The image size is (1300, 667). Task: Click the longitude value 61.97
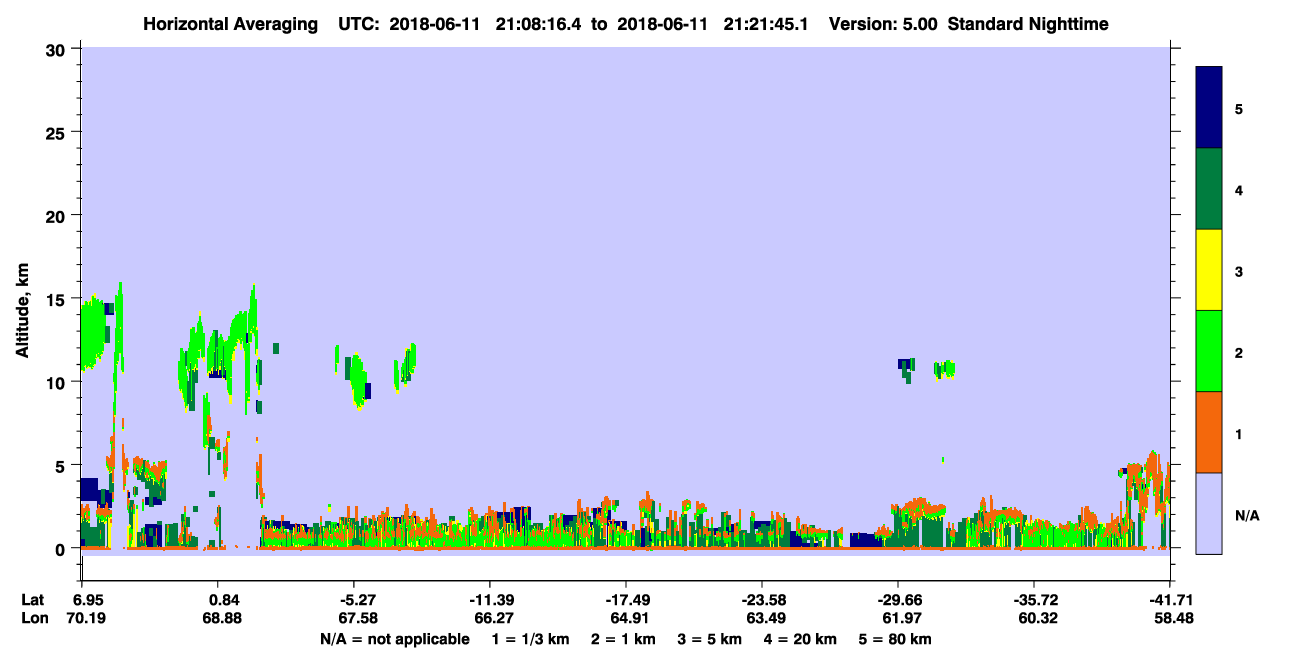click(901, 619)
